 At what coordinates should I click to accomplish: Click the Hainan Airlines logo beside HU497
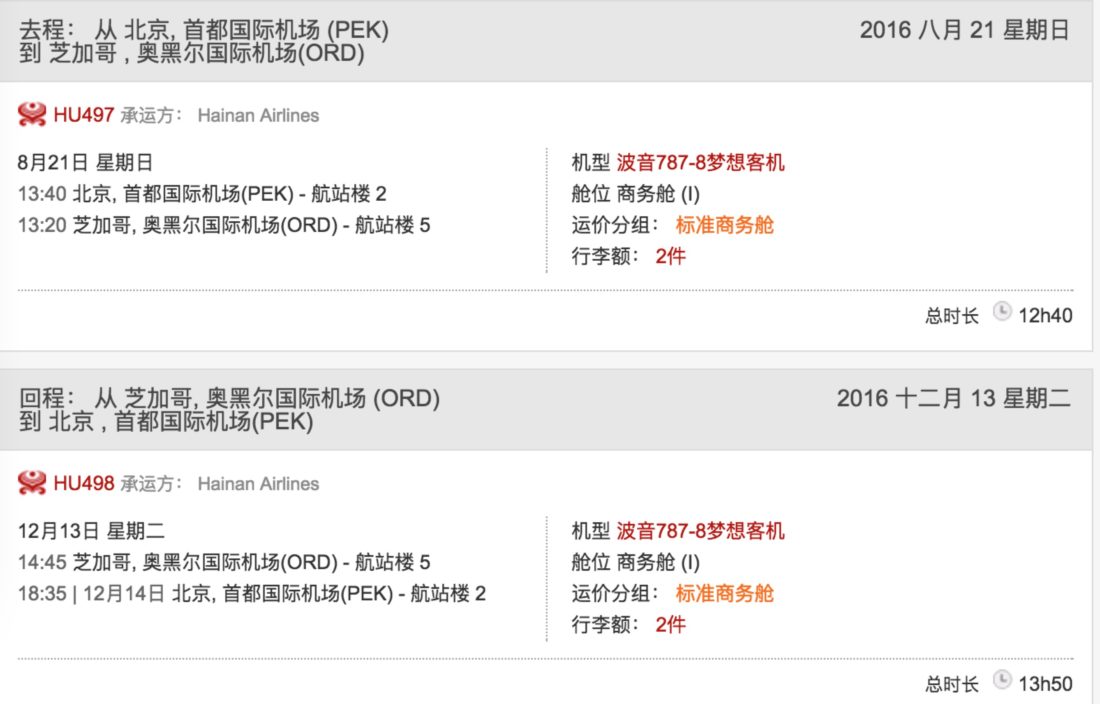coord(32,114)
